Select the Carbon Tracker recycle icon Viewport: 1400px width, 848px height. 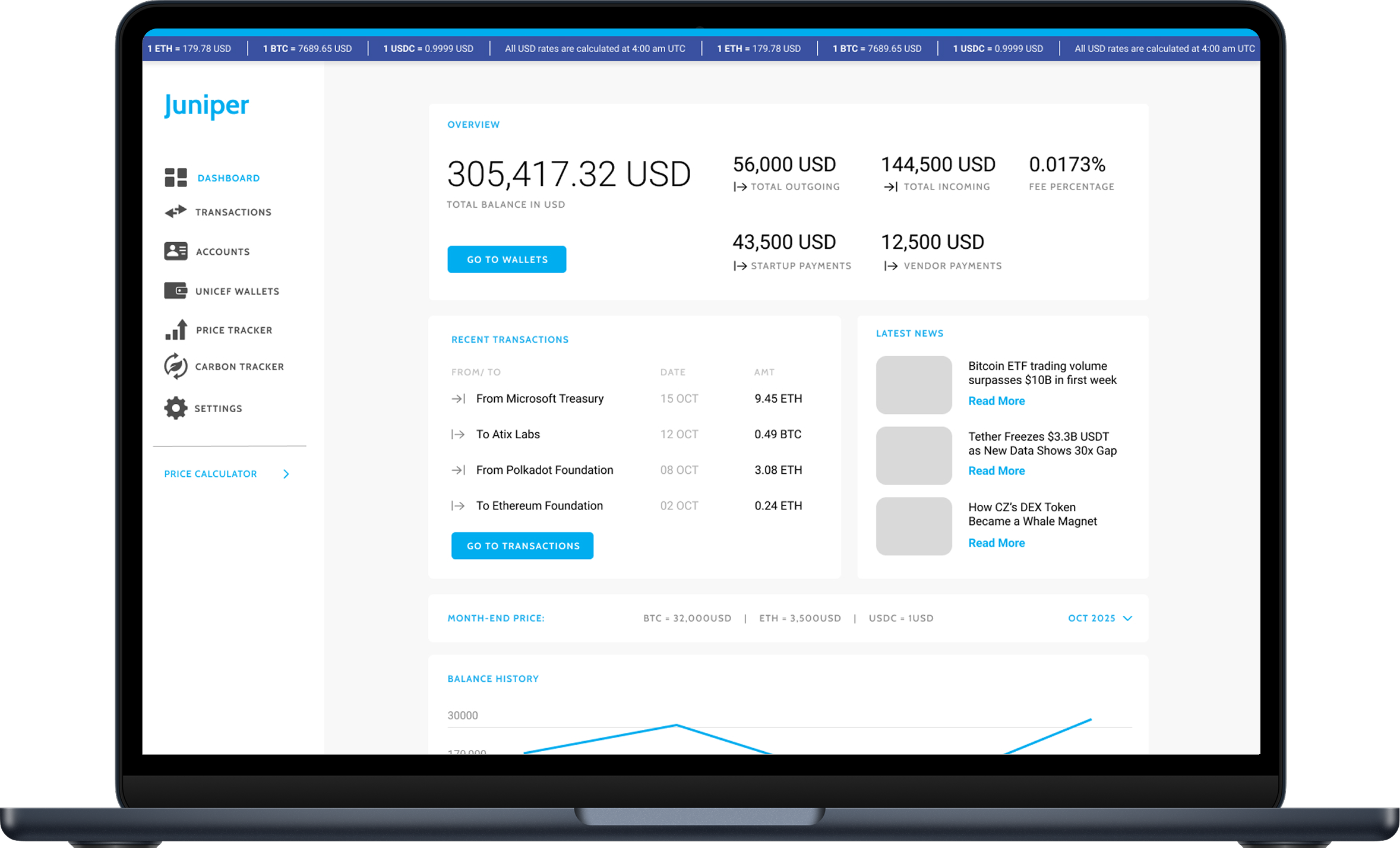[175, 366]
